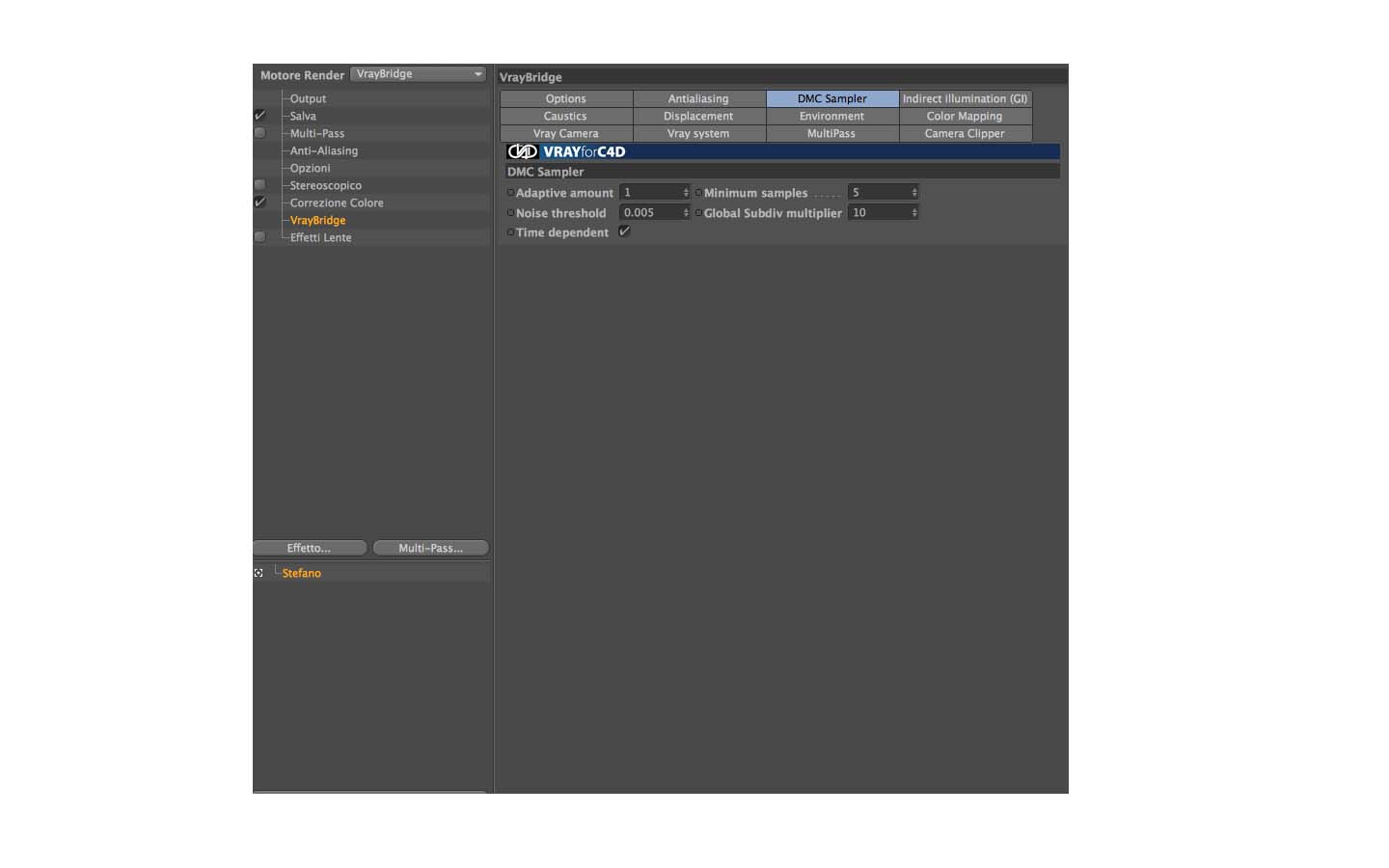
Task: Enable the Multi-Pass checkbox in the list
Action: point(259,133)
